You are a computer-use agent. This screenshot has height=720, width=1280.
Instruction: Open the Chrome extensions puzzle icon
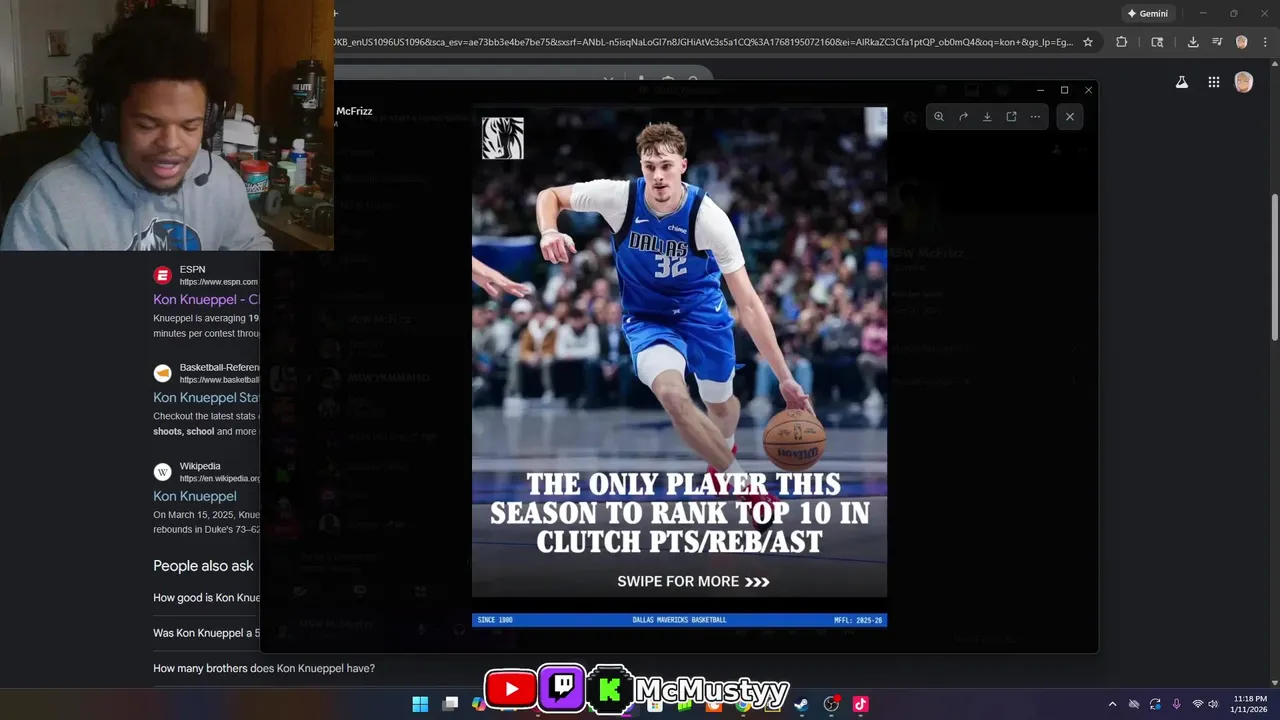point(1121,42)
